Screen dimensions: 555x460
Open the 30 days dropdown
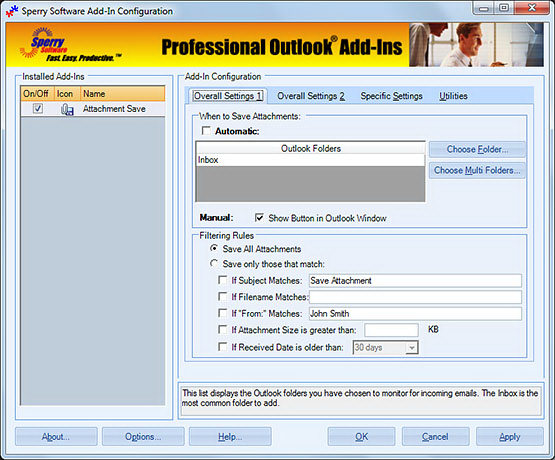[x=411, y=347]
